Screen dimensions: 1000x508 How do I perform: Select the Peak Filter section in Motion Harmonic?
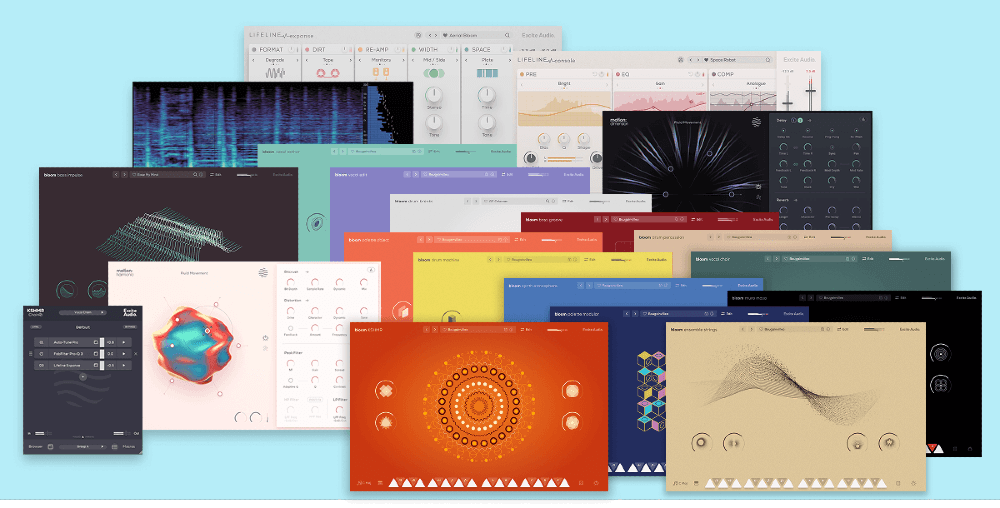pyautogui.click(x=291, y=351)
